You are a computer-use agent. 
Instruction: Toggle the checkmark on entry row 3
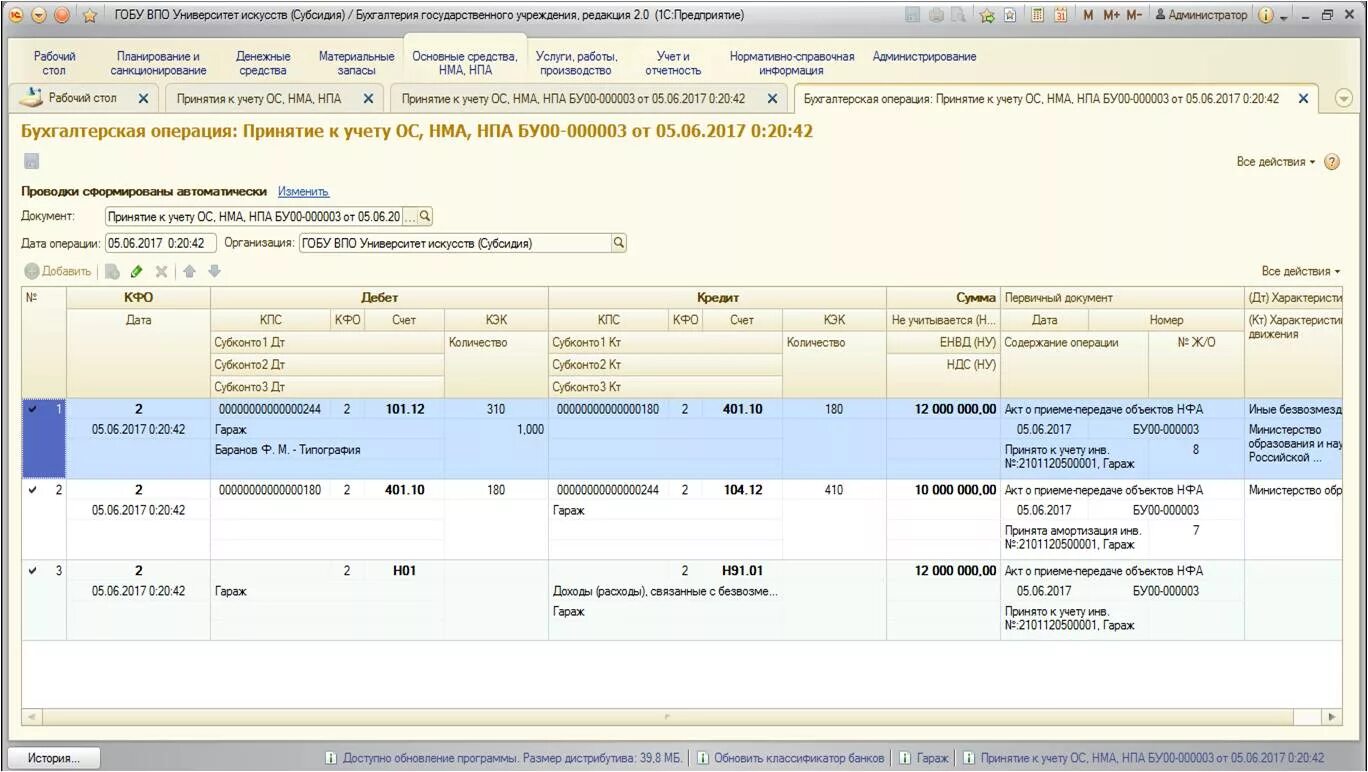point(35,571)
